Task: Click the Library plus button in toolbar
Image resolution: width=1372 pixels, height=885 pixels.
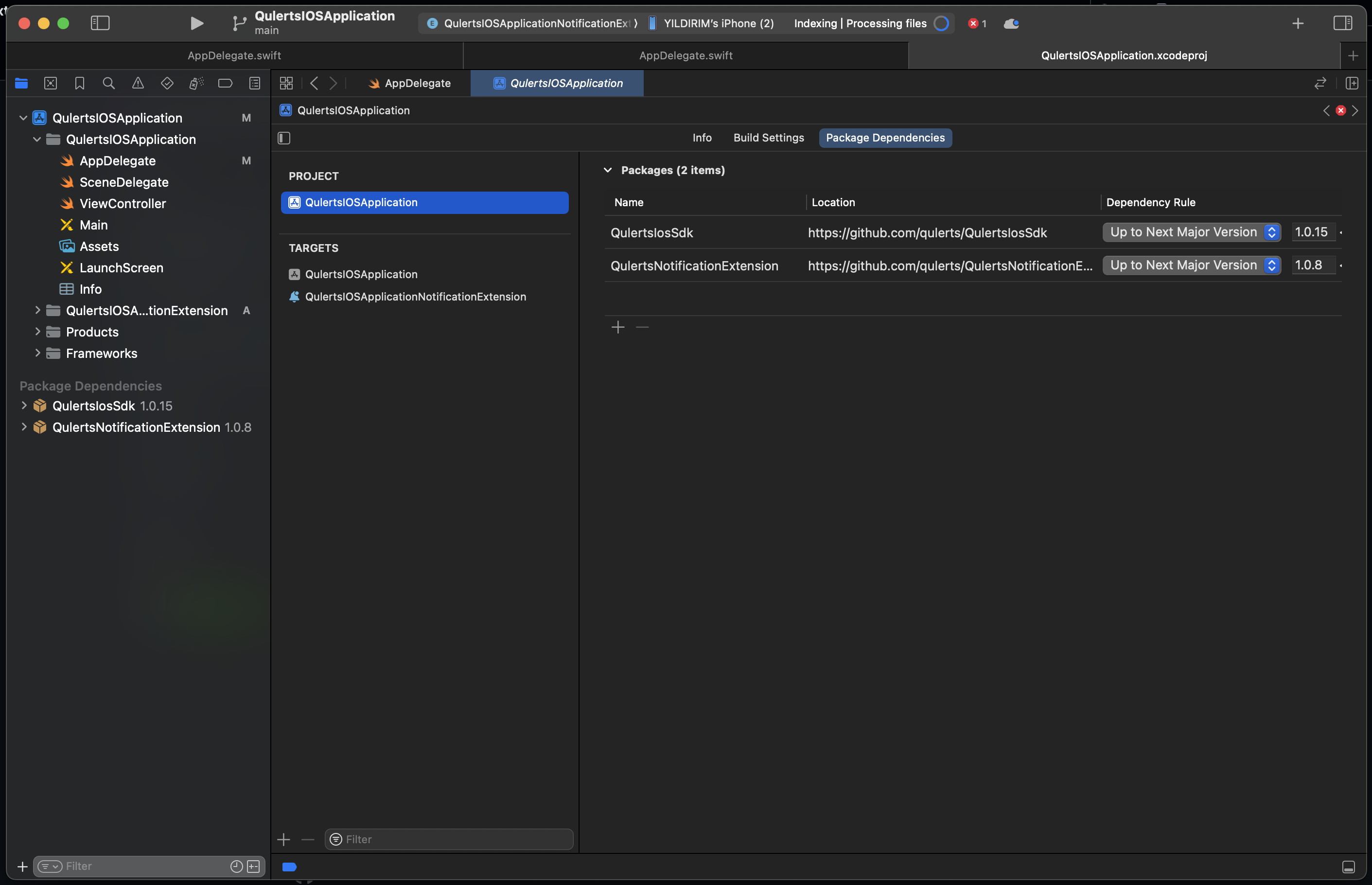Action: tap(1297, 23)
